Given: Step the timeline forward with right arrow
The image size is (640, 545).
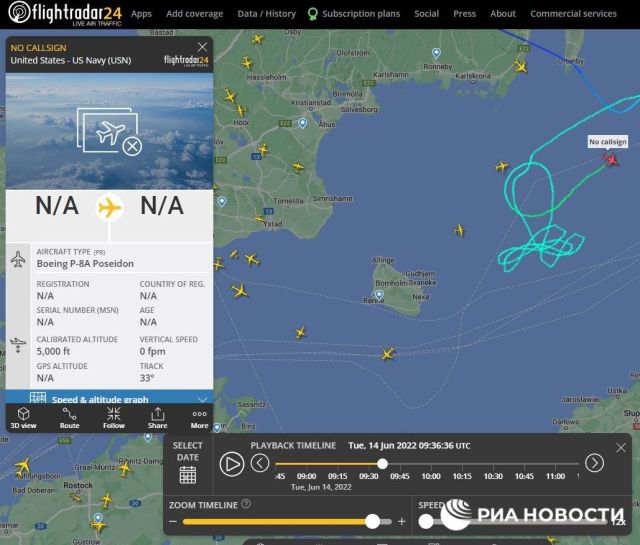Looking at the screenshot, I should click(594, 463).
